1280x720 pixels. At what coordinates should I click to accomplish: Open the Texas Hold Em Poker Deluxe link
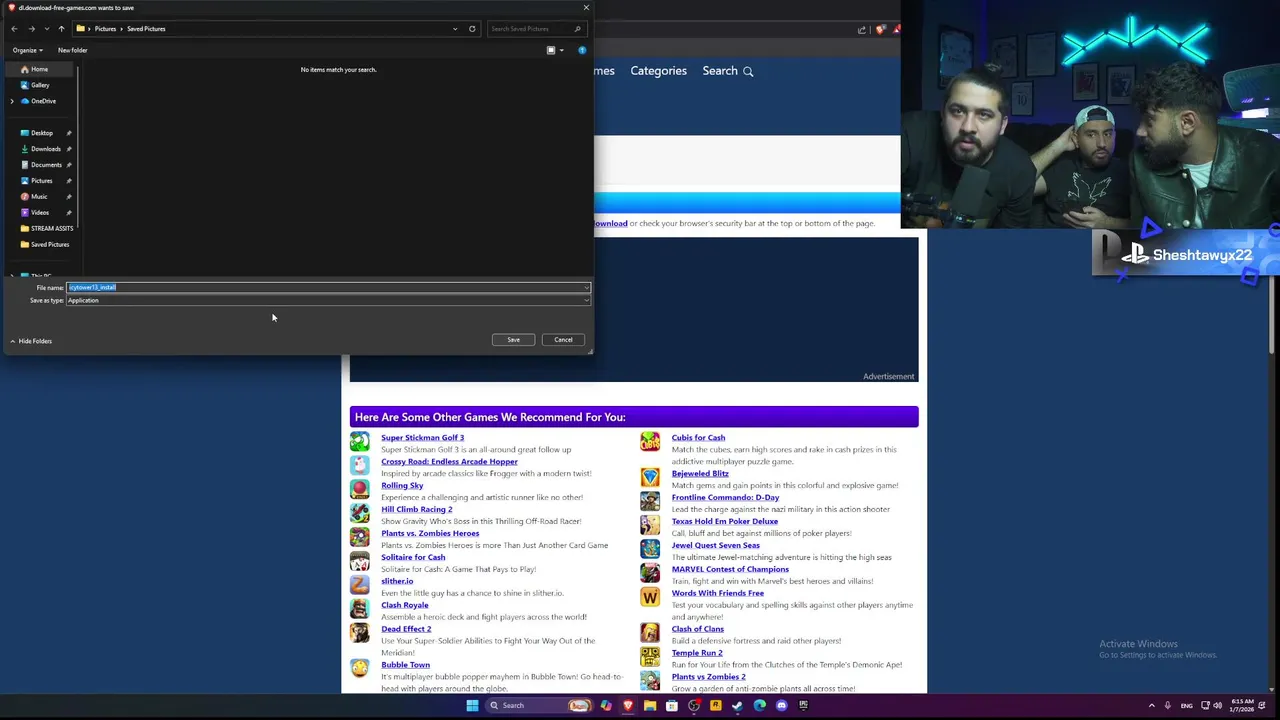pos(724,522)
